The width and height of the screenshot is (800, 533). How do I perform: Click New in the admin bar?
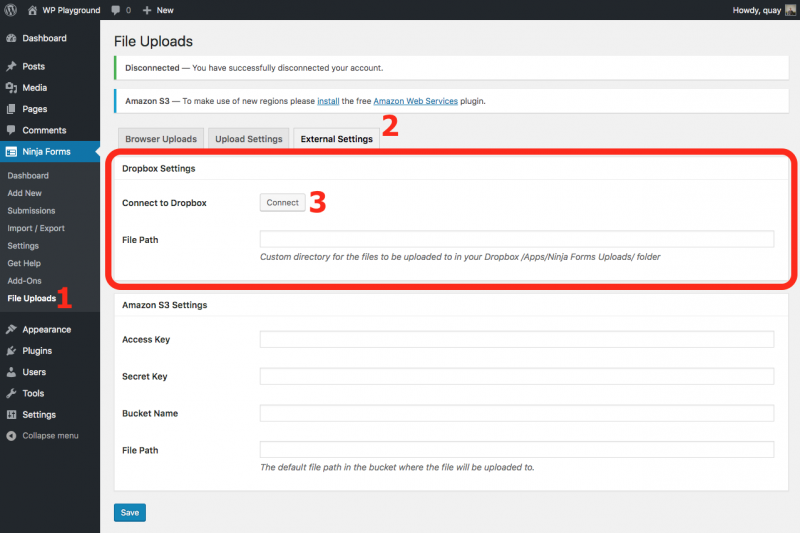point(165,10)
